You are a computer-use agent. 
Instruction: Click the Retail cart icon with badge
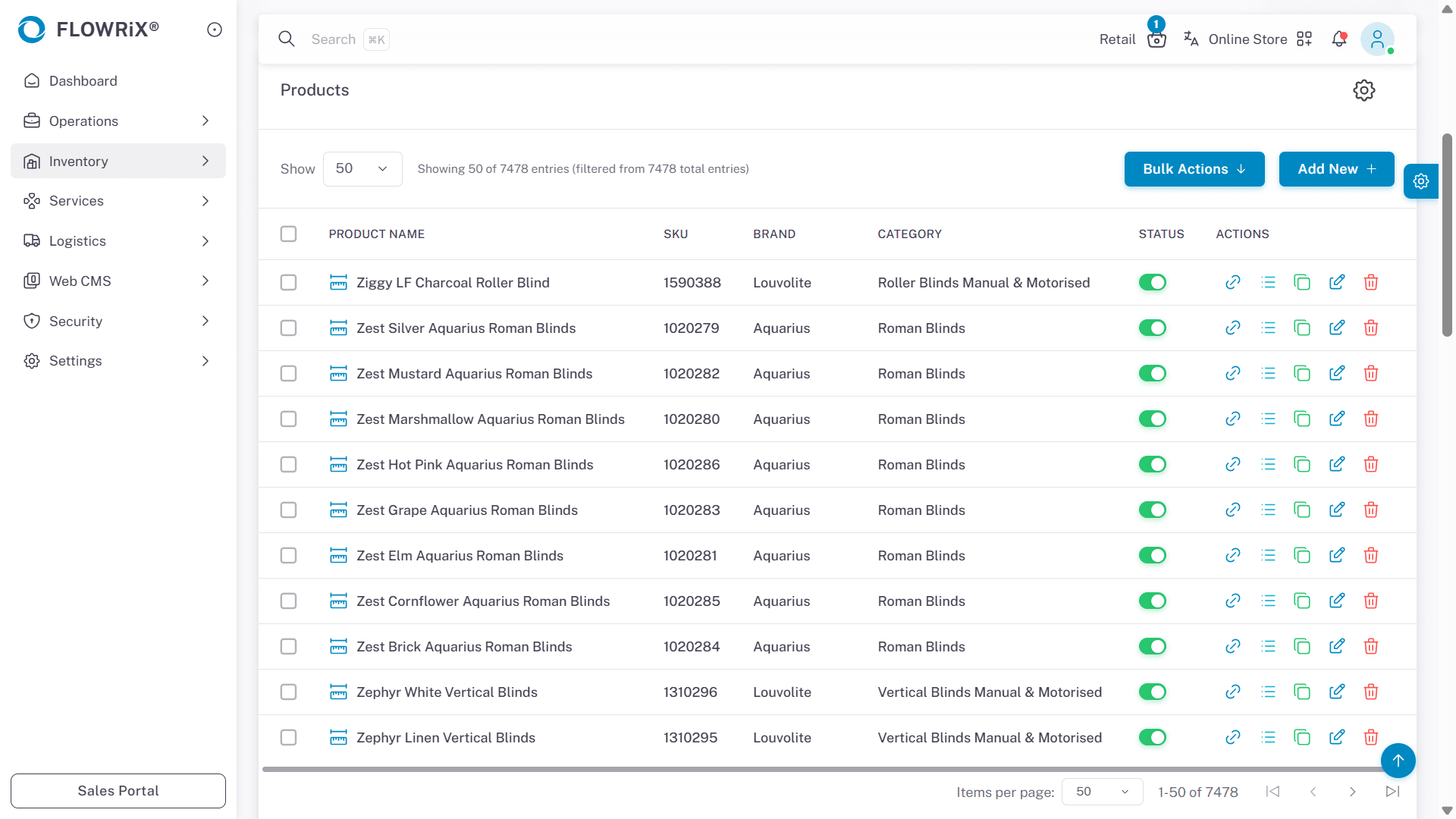coord(1156,39)
